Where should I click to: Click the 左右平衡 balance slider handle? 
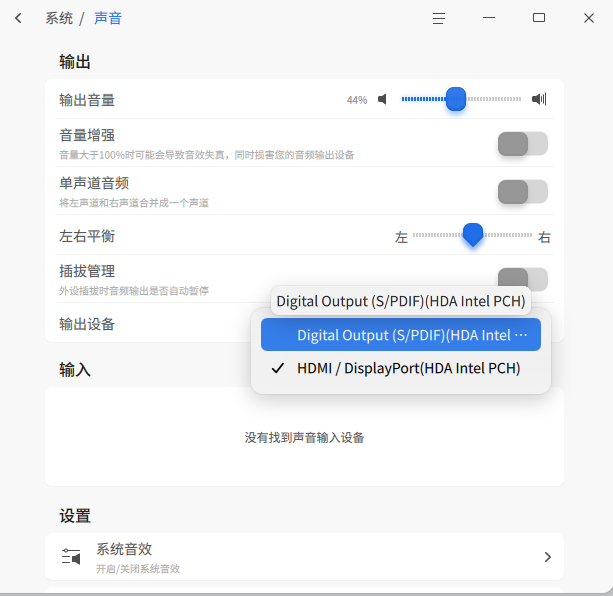[473, 235]
